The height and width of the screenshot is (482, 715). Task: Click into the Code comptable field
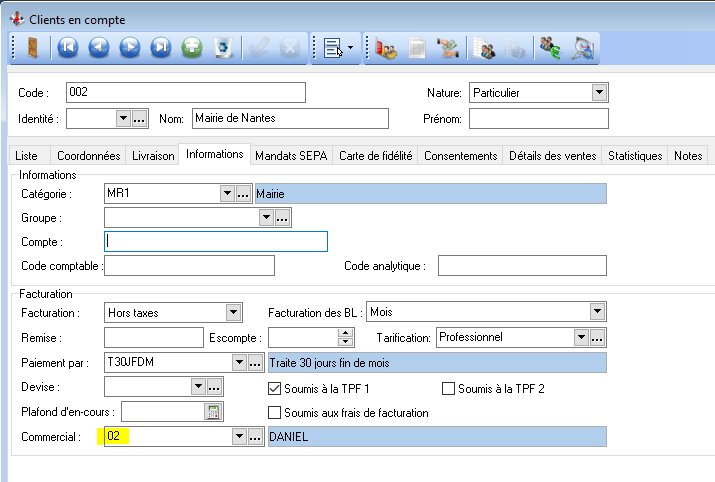coord(189,266)
